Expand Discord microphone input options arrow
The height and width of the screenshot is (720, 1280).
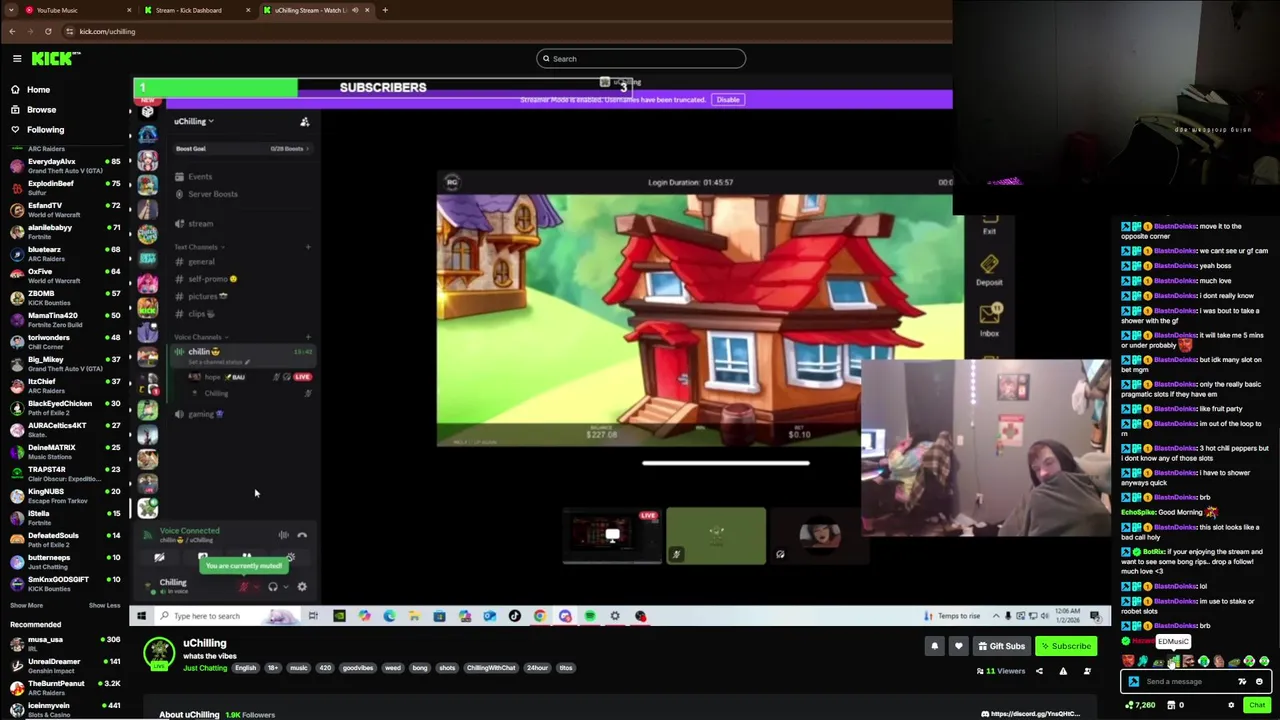pyautogui.click(x=256, y=587)
